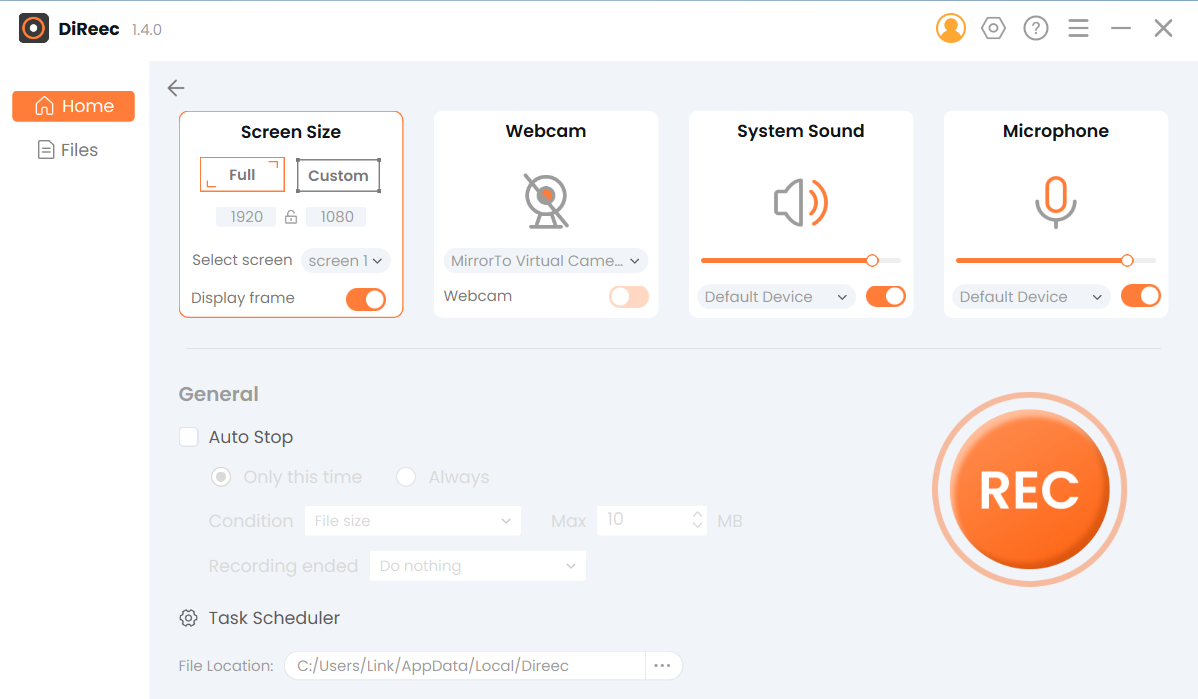This screenshot has width=1198, height=699.
Task: Close the DiReec window
Action: (1163, 28)
